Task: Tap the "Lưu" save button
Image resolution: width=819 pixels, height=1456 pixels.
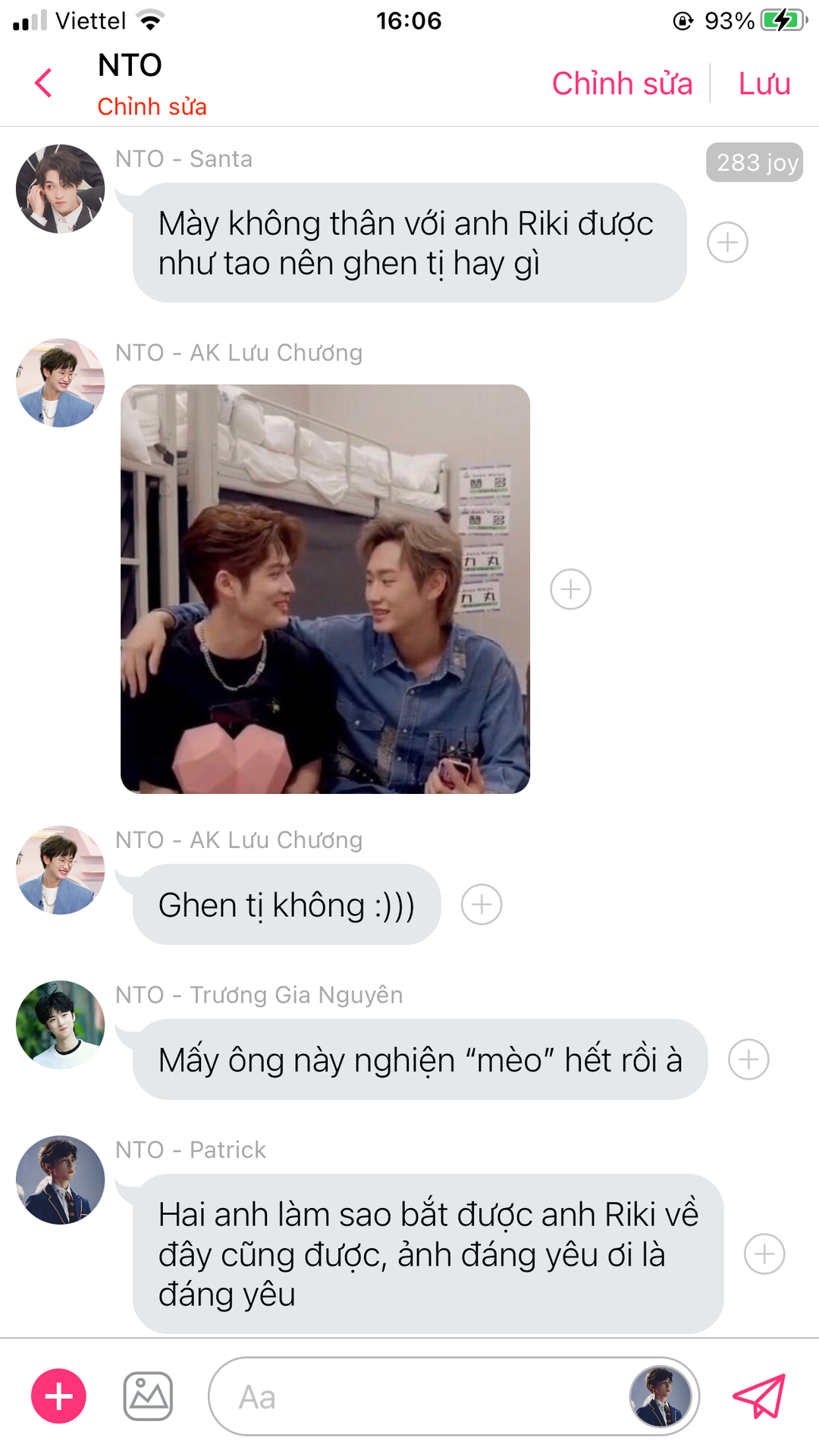Action: point(764,83)
